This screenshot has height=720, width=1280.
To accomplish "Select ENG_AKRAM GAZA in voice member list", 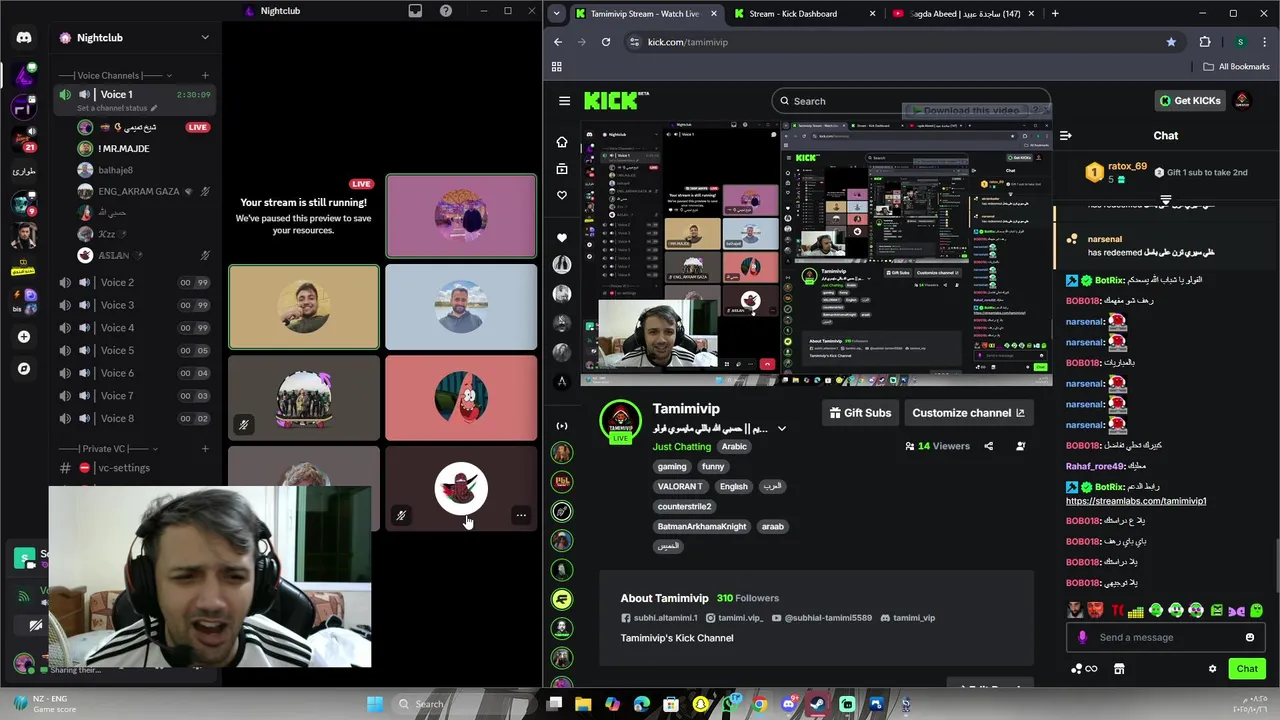I will [x=145, y=191].
